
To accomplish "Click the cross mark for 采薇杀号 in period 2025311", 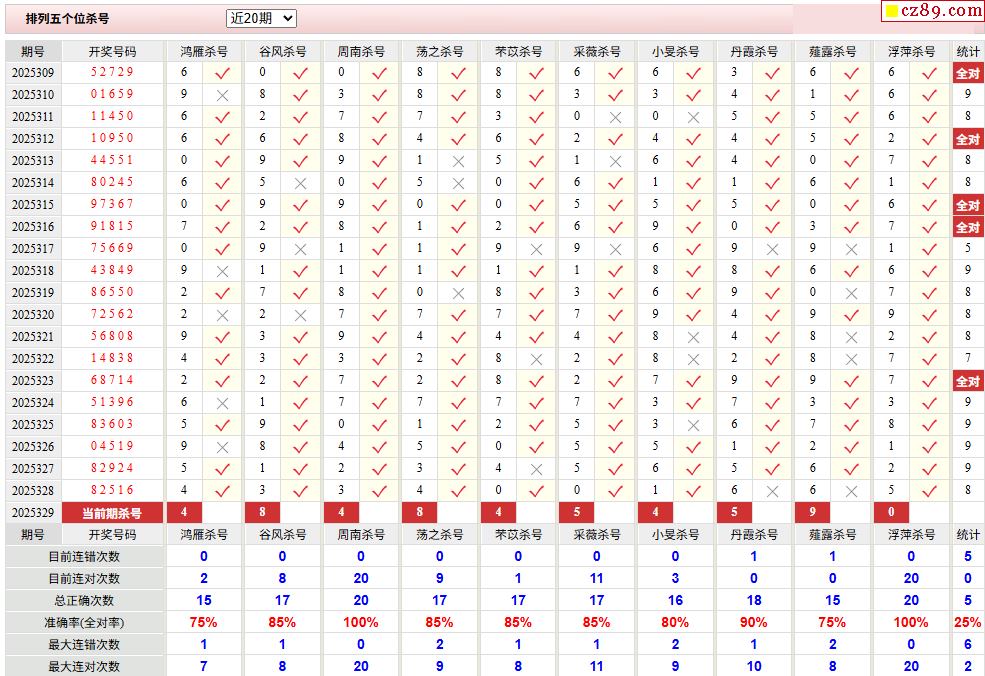I will [615, 117].
